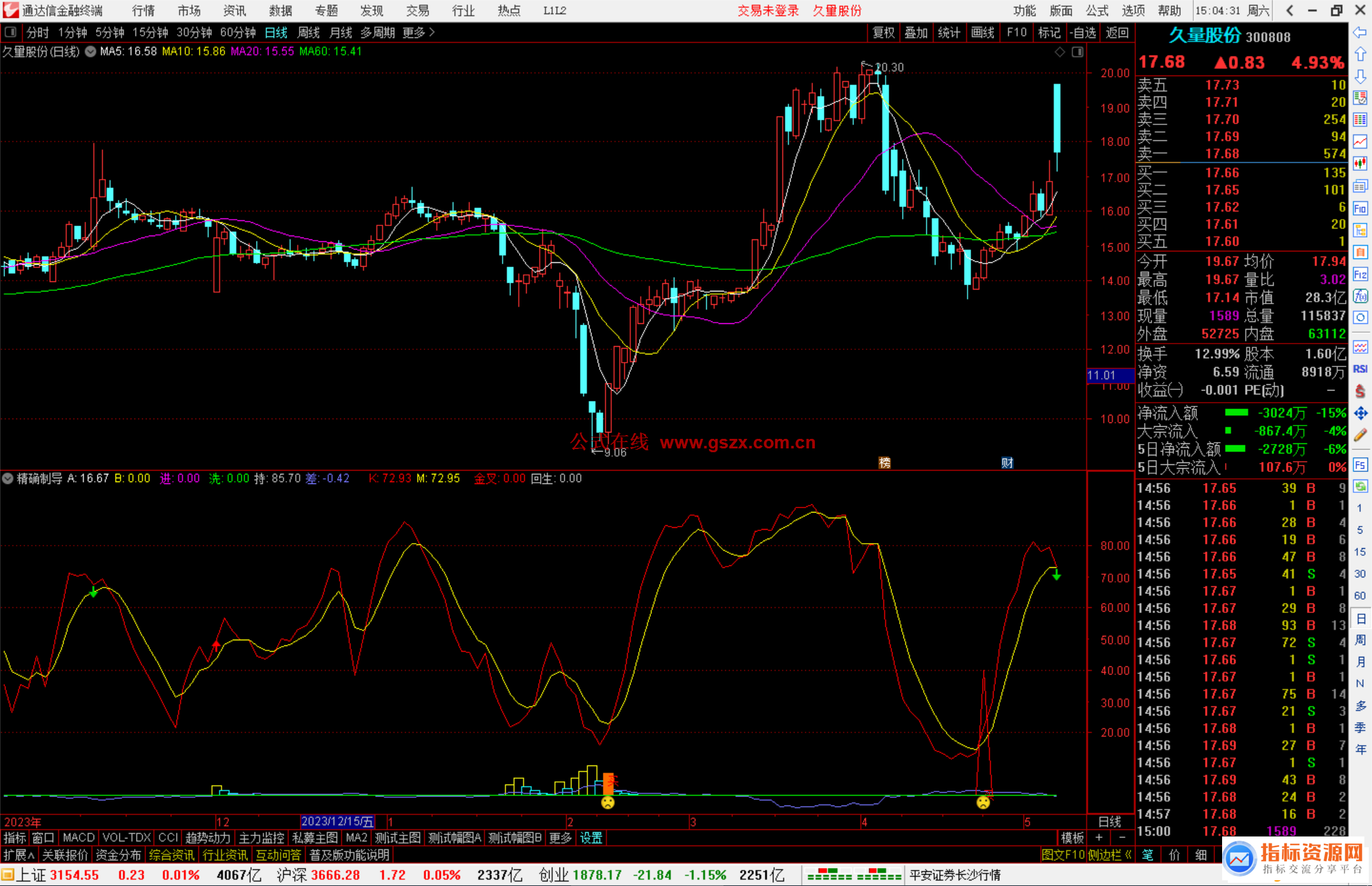Click the plus zoom button beside 模板
This screenshot has width=1372, height=886.
coord(1099,838)
